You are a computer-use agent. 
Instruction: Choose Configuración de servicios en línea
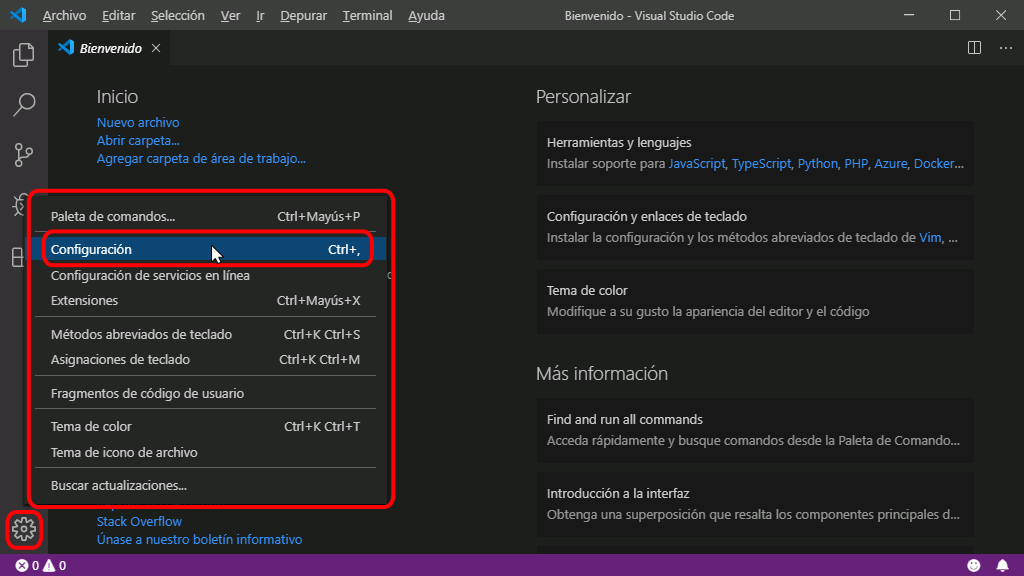point(205,275)
